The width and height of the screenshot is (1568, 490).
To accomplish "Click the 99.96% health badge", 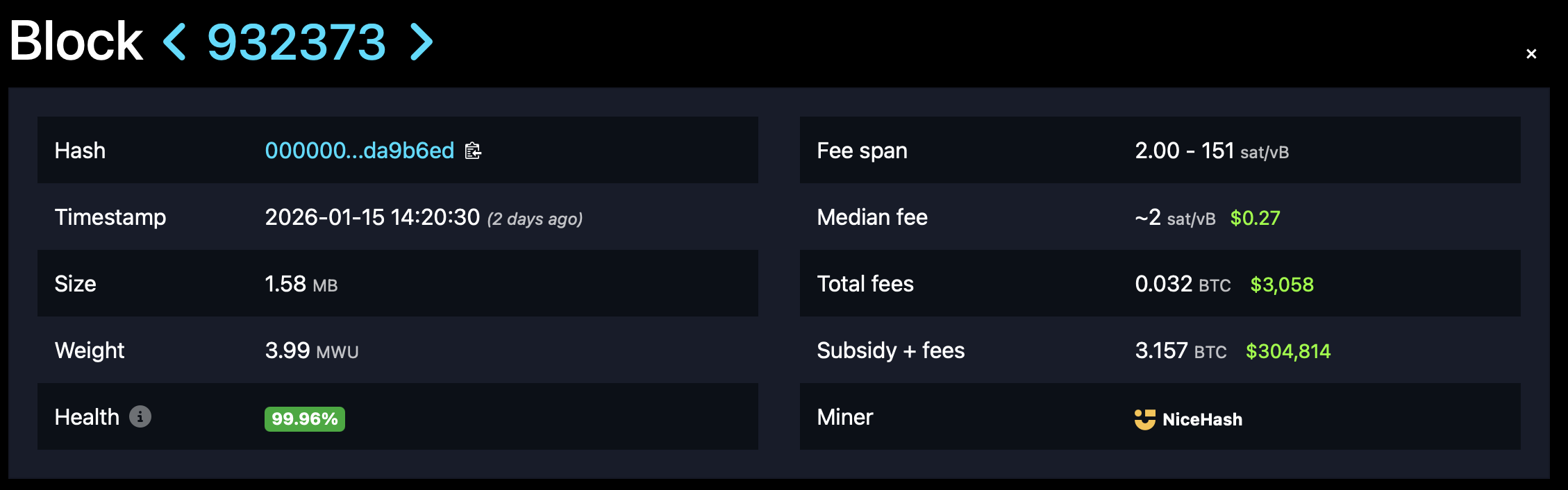I will [304, 419].
